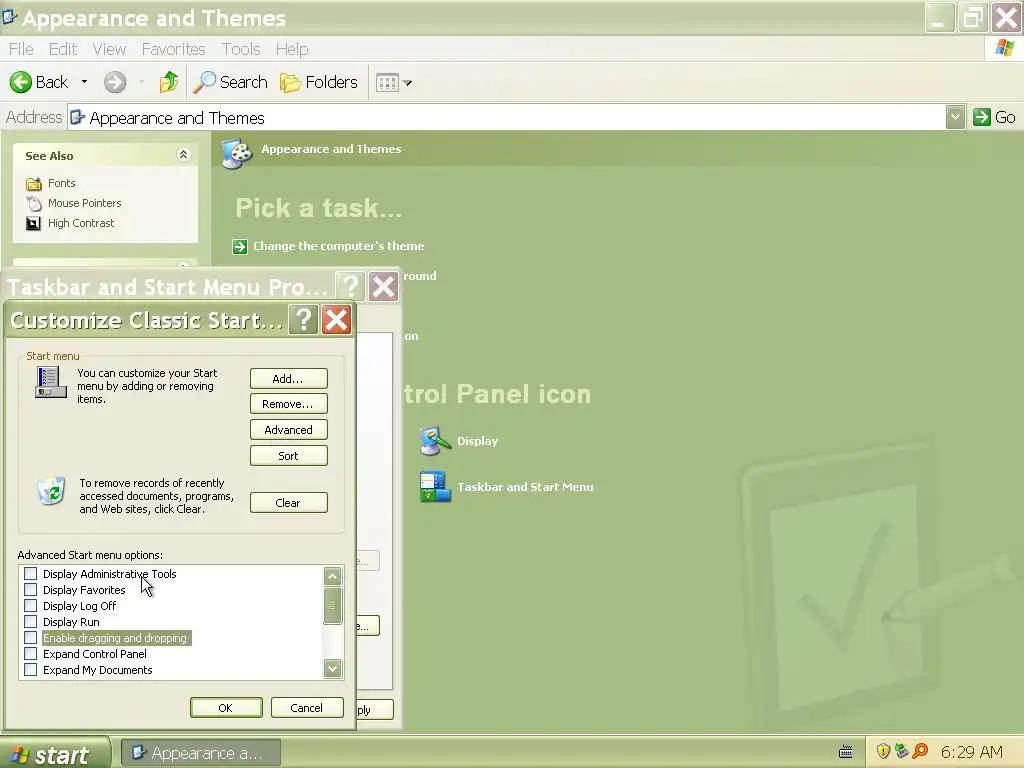
Task: Click the Start menu computer icon
Action: tap(50, 383)
